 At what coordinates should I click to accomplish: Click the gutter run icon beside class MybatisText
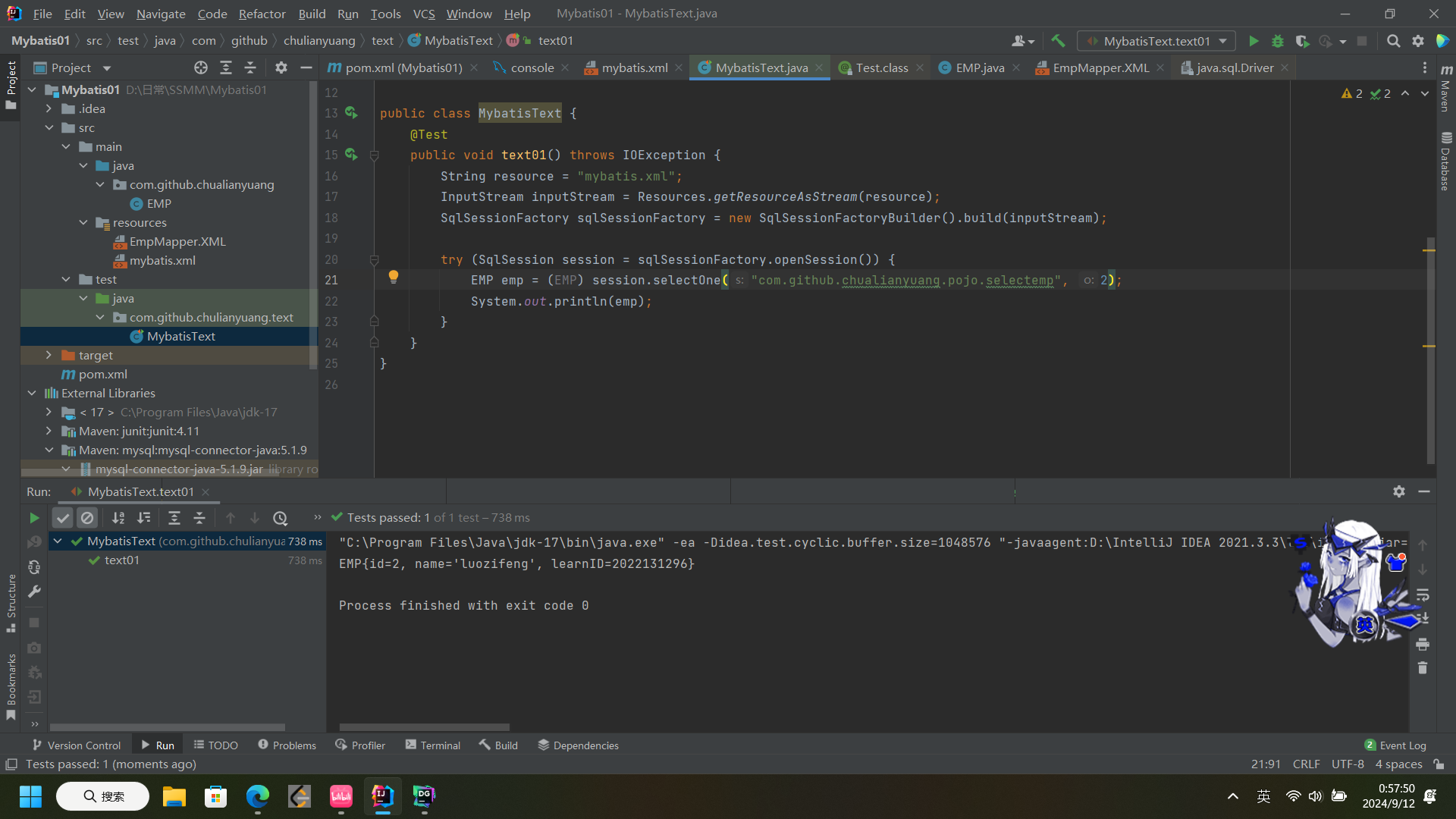351,112
